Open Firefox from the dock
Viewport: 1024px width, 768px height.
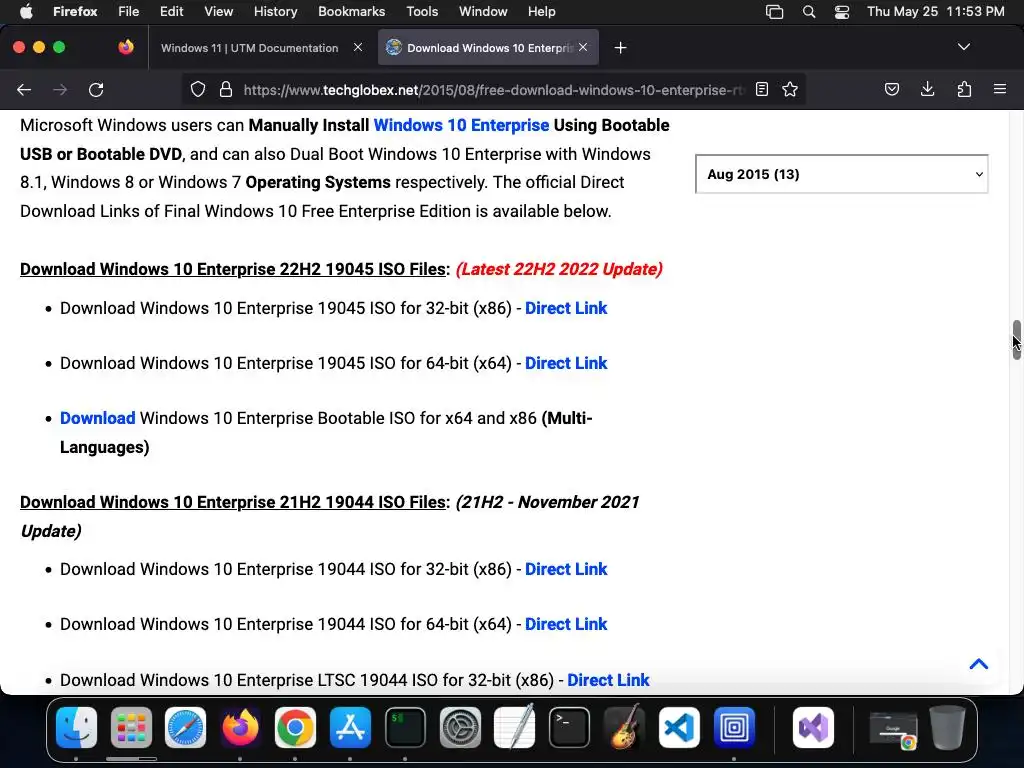[x=240, y=727]
